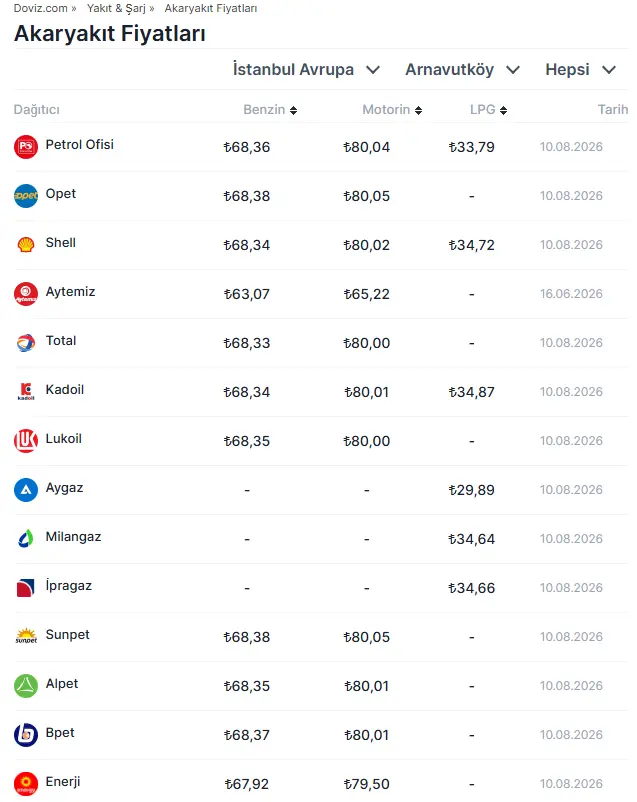Click the Kadoil logo icon
This screenshot has height=802, width=637.
click(26, 392)
